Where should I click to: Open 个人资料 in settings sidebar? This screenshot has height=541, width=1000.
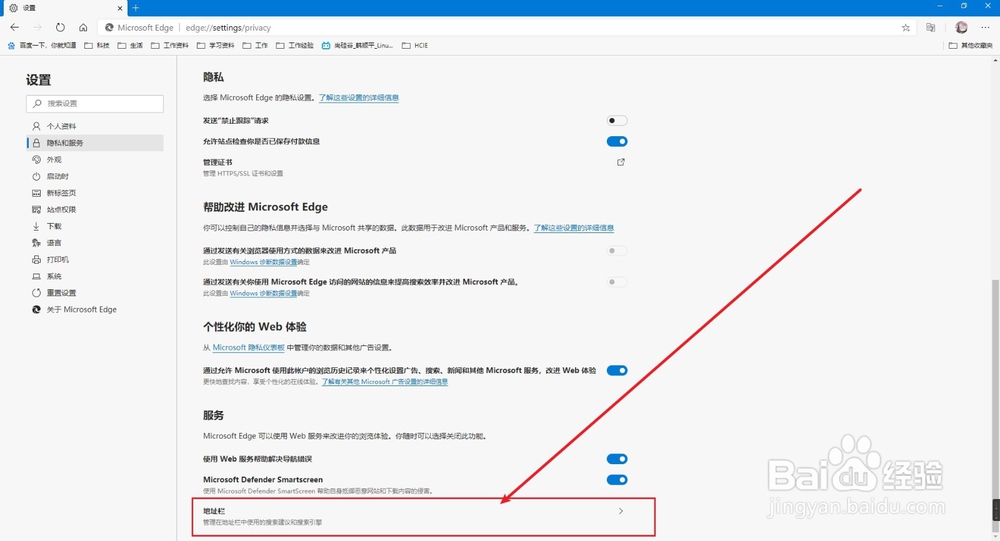coord(94,126)
